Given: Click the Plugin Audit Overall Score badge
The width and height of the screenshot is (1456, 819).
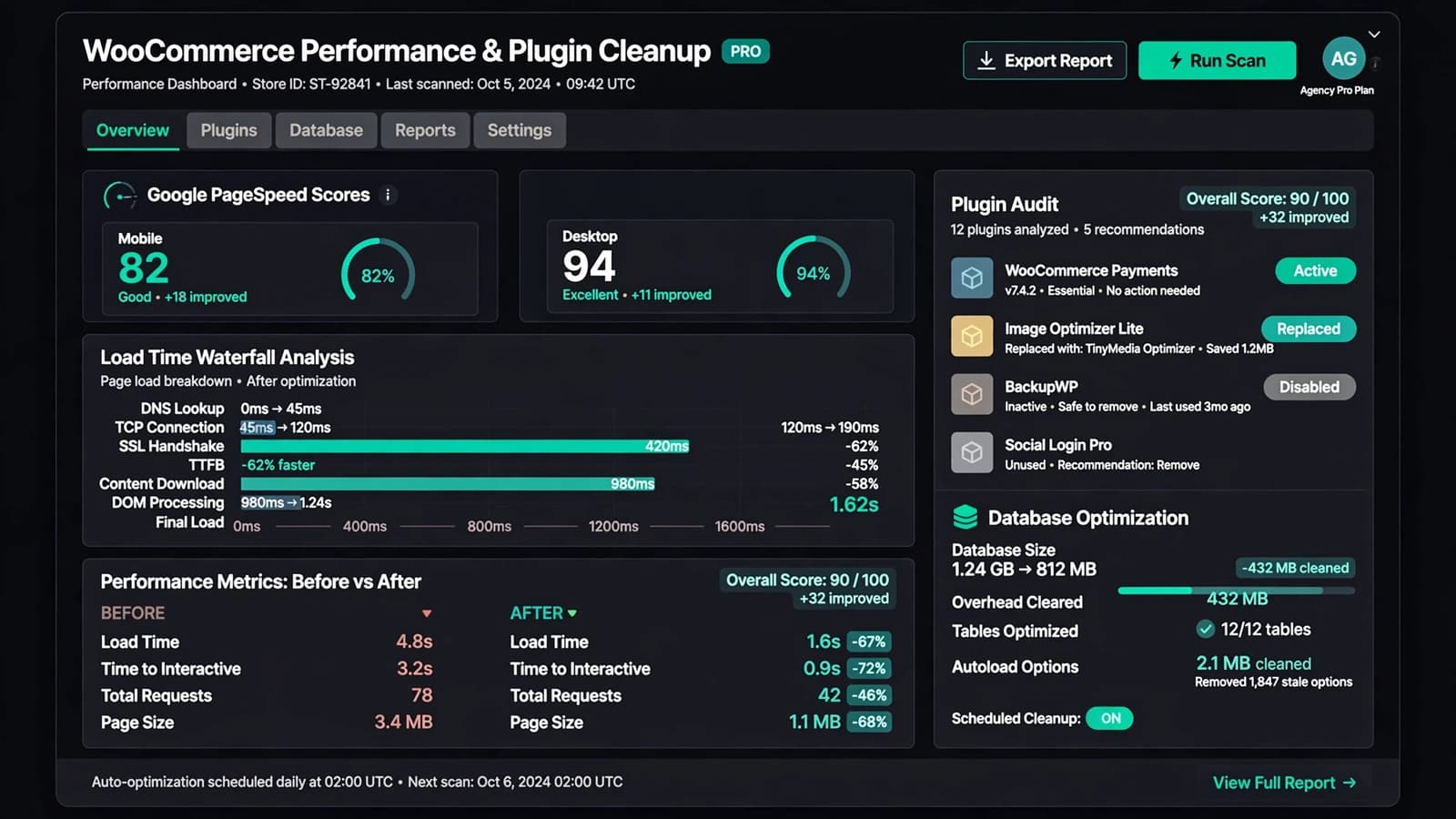Looking at the screenshot, I should [x=1267, y=207].
